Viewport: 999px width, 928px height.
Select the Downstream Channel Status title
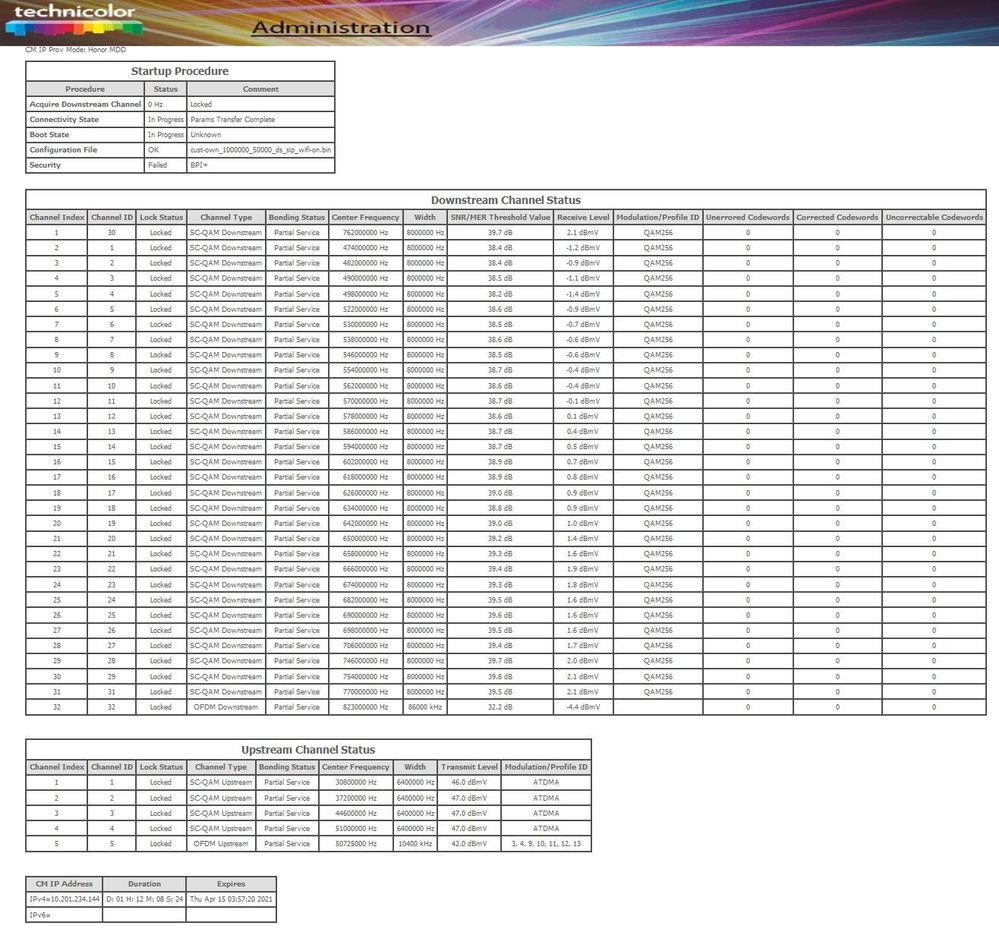506,200
